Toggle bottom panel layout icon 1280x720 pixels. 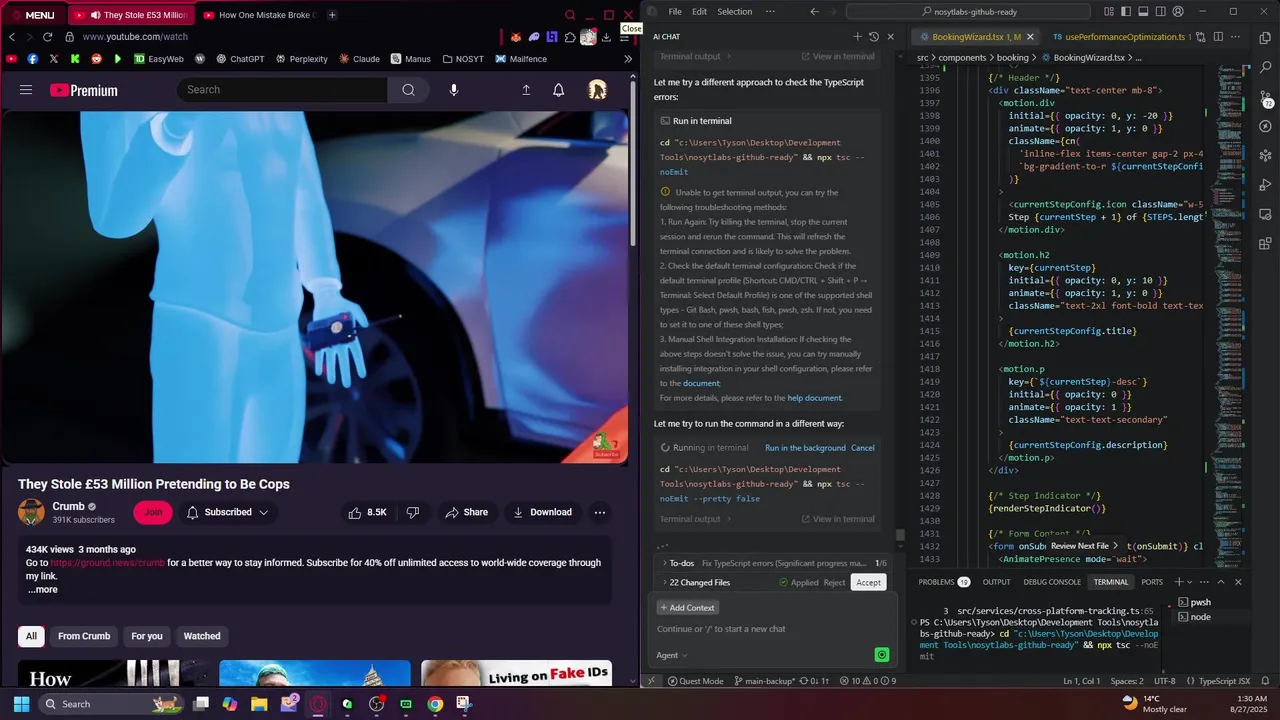coord(1143,12)
